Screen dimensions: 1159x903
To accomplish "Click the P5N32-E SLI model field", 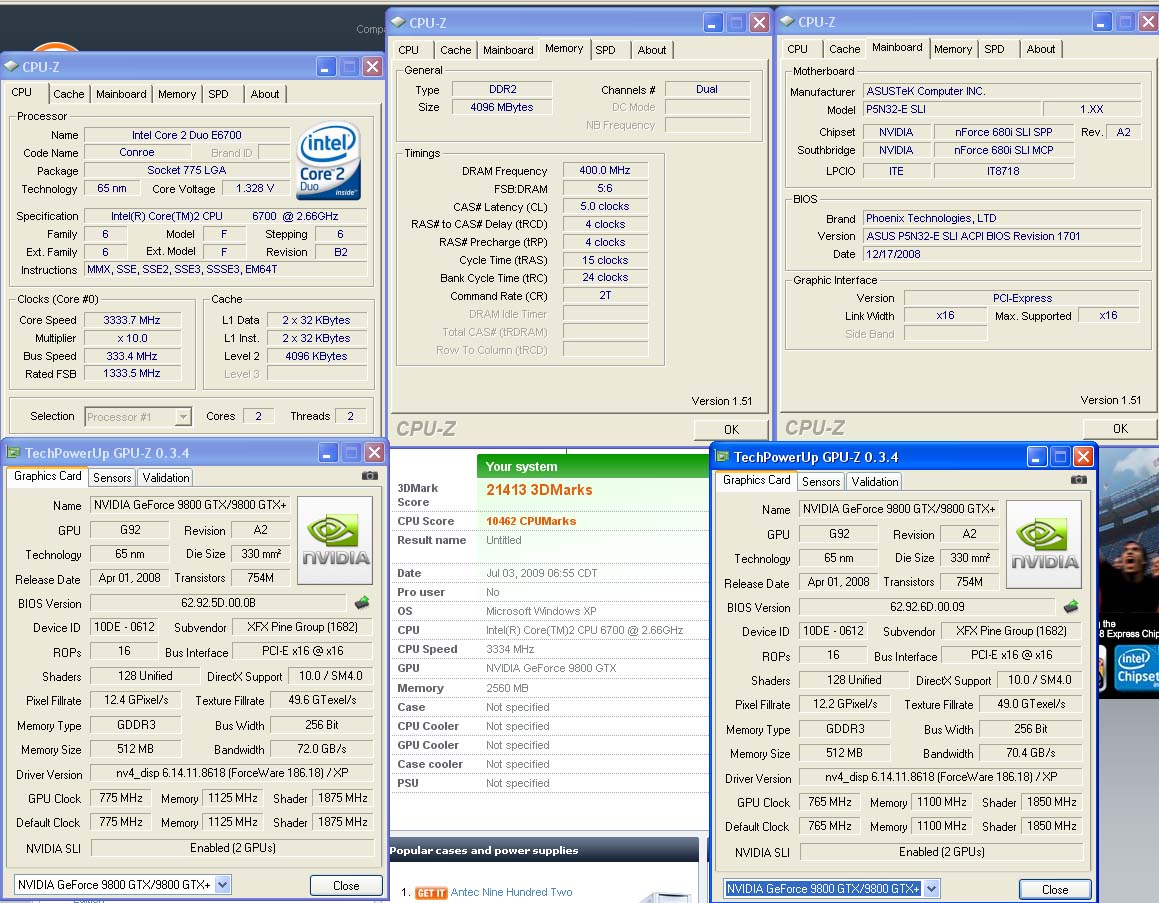I will (952, 109).
